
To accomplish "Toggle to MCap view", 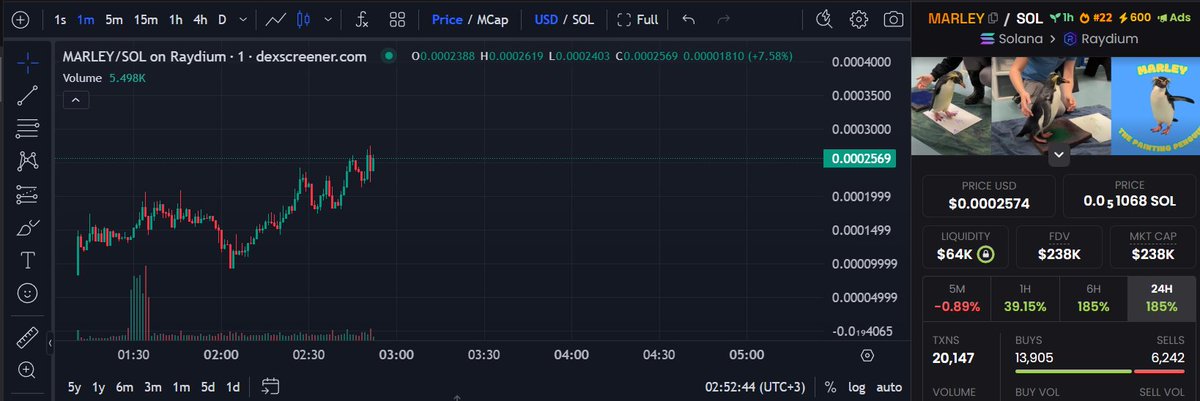I will click(x=493, y=19).
